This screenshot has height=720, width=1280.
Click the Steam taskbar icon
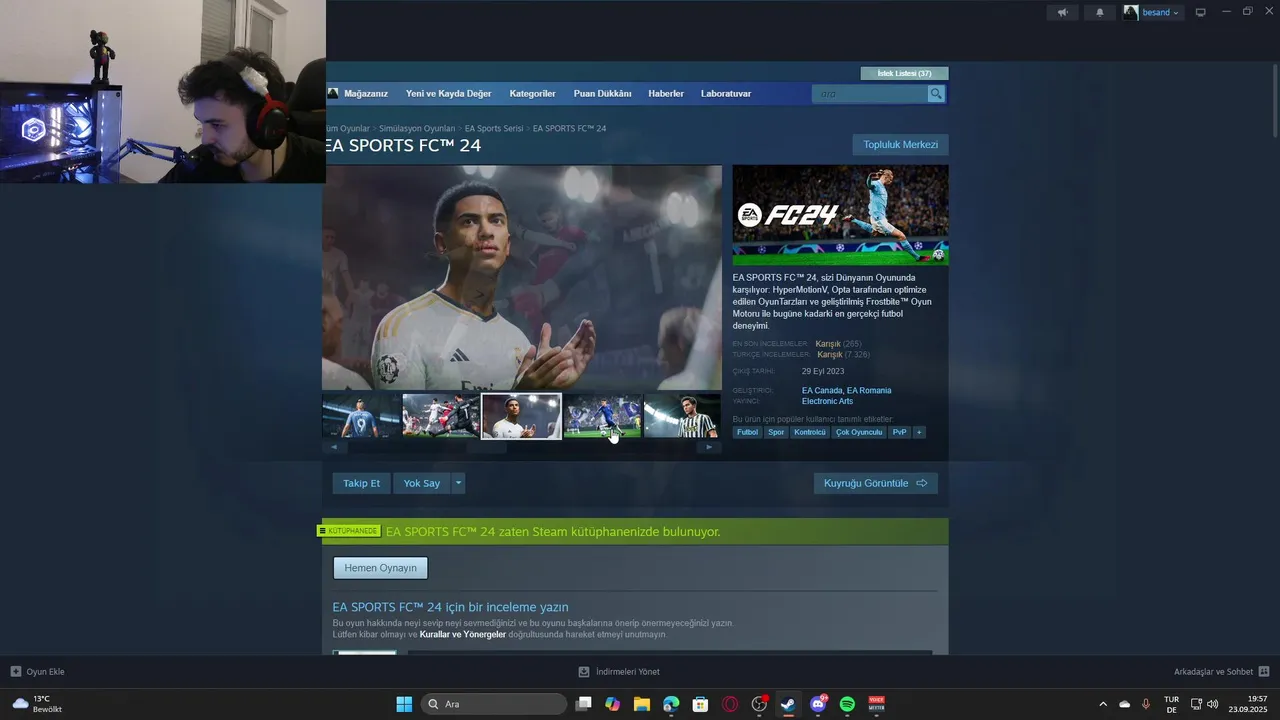pyautogui.click(x=788, y=704)
